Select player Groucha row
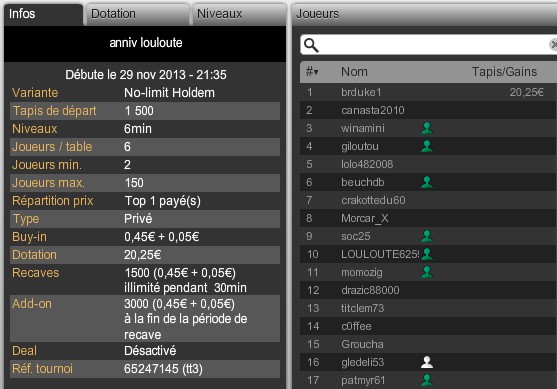 (428, 344)
